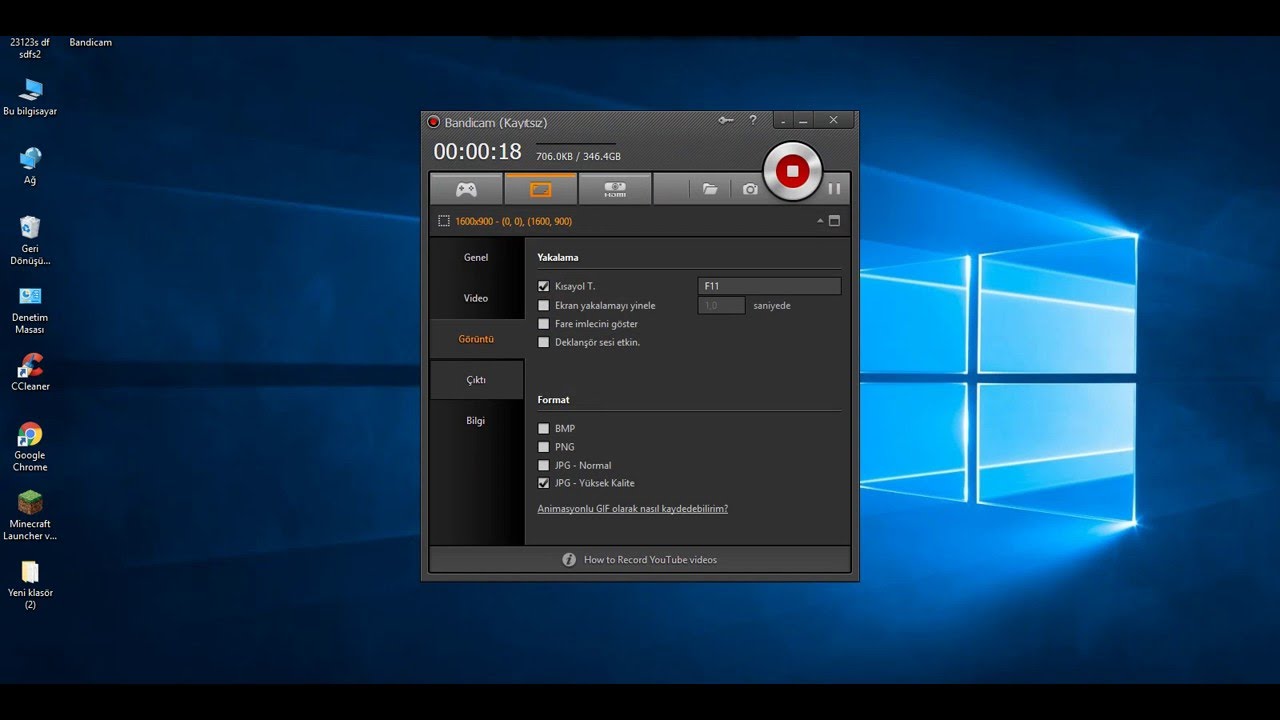The height and width of the screenshot is (720, 1280).
Task: Take a screenshot with the camera icon
Action: coord(750,189)
